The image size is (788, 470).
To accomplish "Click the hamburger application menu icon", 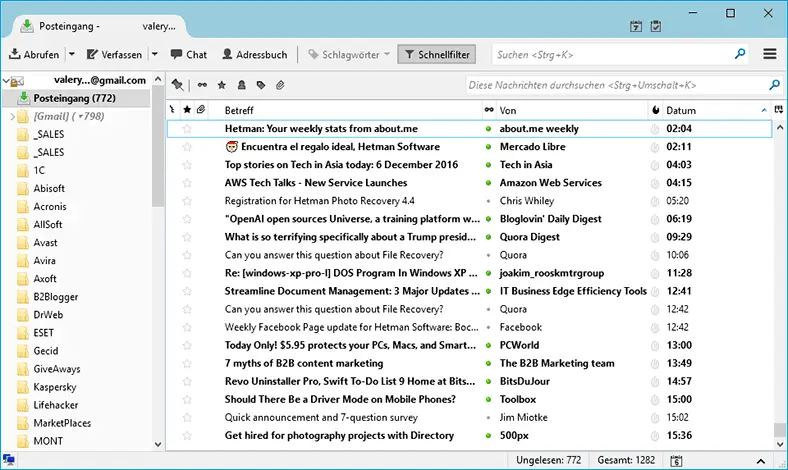I will coord(770,54).
